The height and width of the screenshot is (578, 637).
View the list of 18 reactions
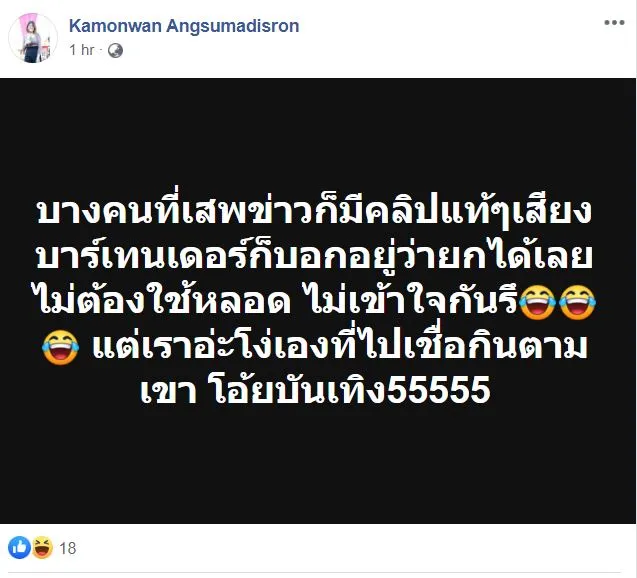pyautogui.click(x=68, y=548)
